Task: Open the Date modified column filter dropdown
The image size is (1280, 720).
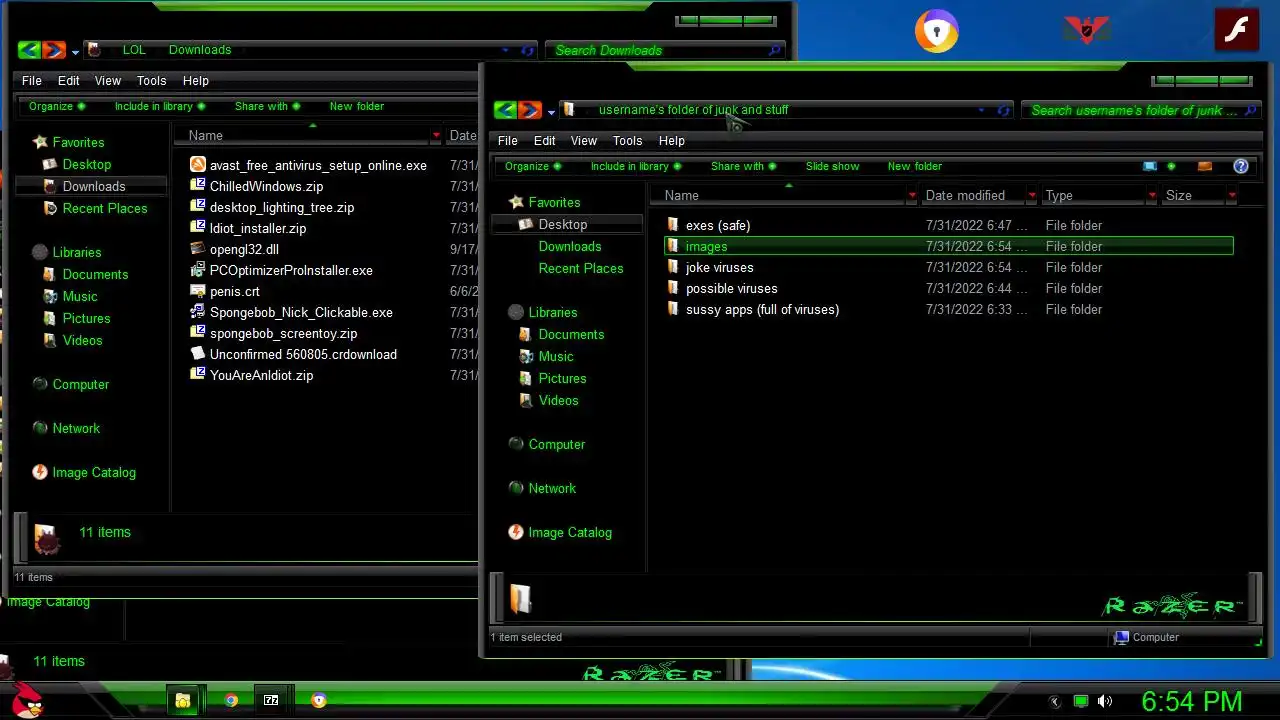Action: [1032, 196]
